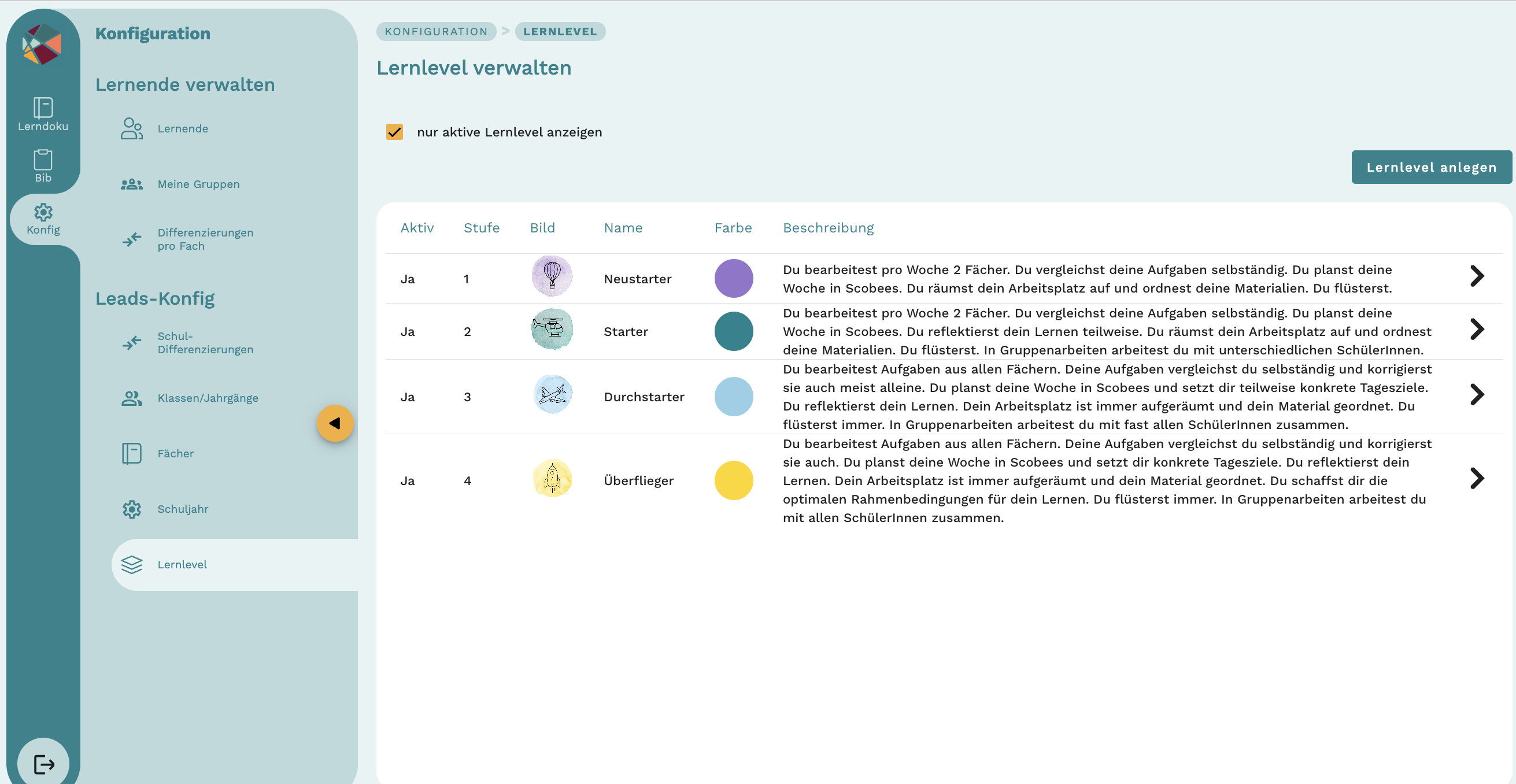Image resolution: width=1516 pixels, height=784 pixels.
Task: Click the Lernende people icon
Action: (x=132, y=128)
